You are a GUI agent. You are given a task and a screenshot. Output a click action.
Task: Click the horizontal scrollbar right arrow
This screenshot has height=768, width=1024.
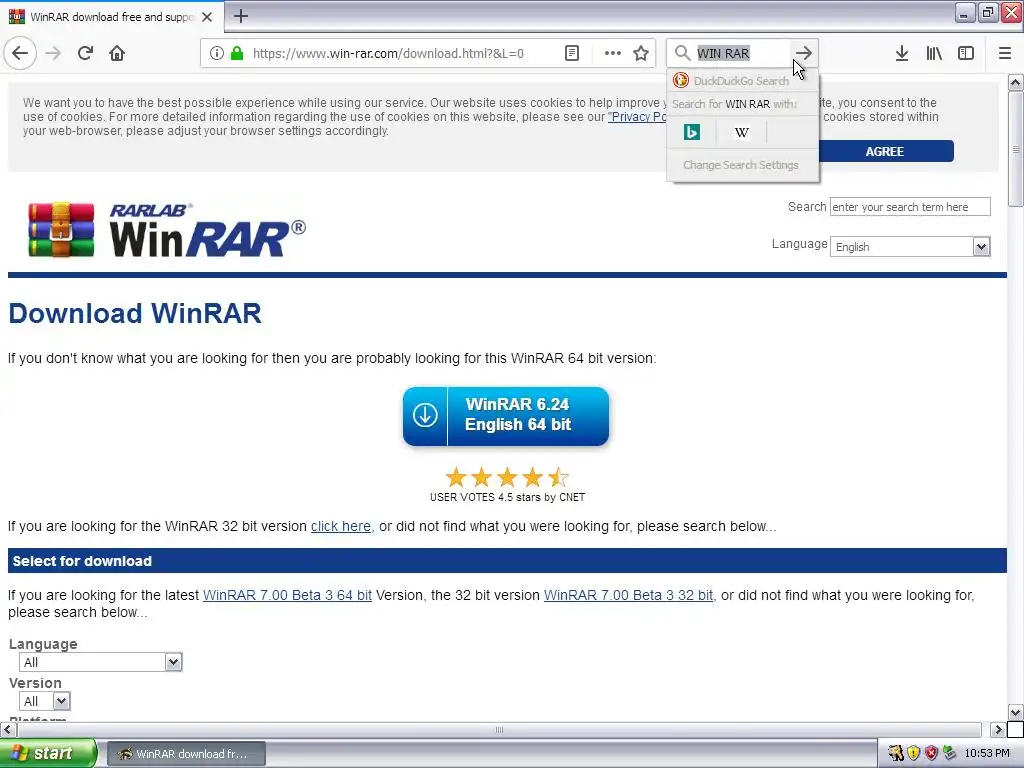click(998, 729)
